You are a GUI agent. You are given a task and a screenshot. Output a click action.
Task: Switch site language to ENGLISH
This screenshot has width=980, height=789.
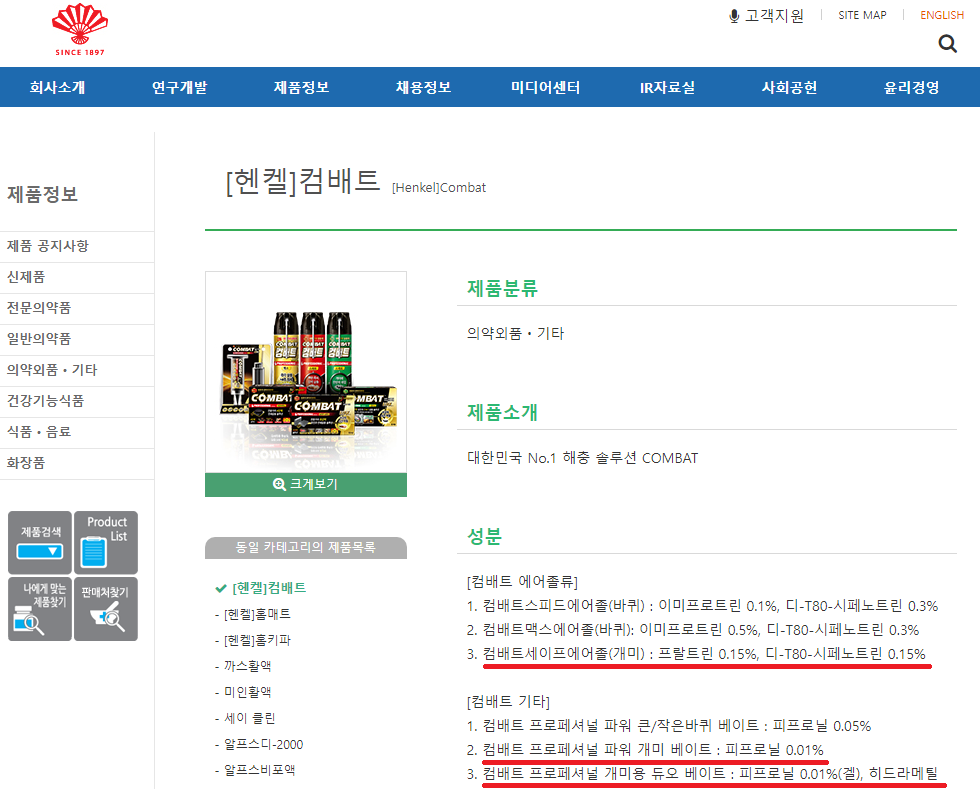click(x=942, y=15)
